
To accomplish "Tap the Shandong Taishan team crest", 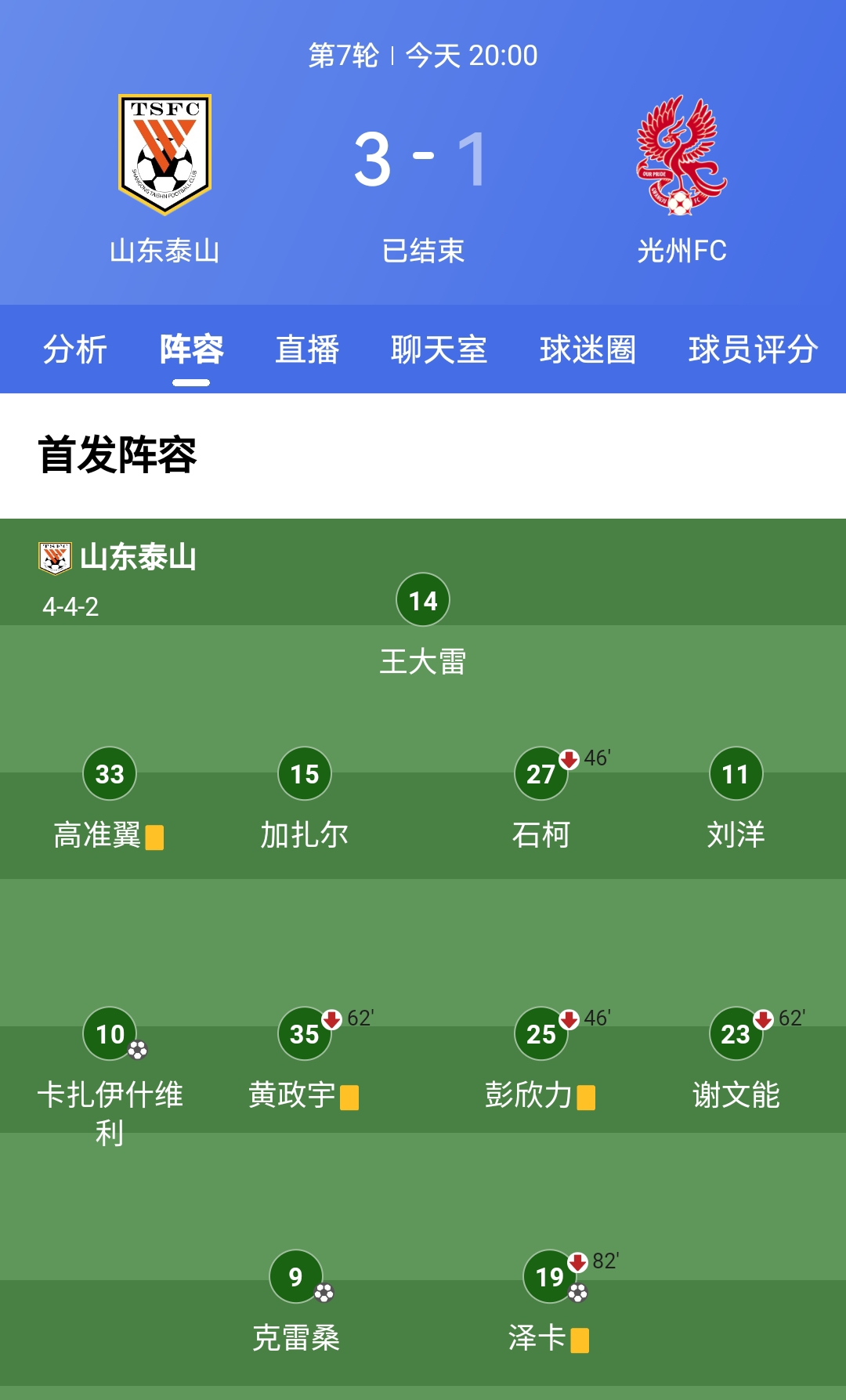I will [164, 154].
